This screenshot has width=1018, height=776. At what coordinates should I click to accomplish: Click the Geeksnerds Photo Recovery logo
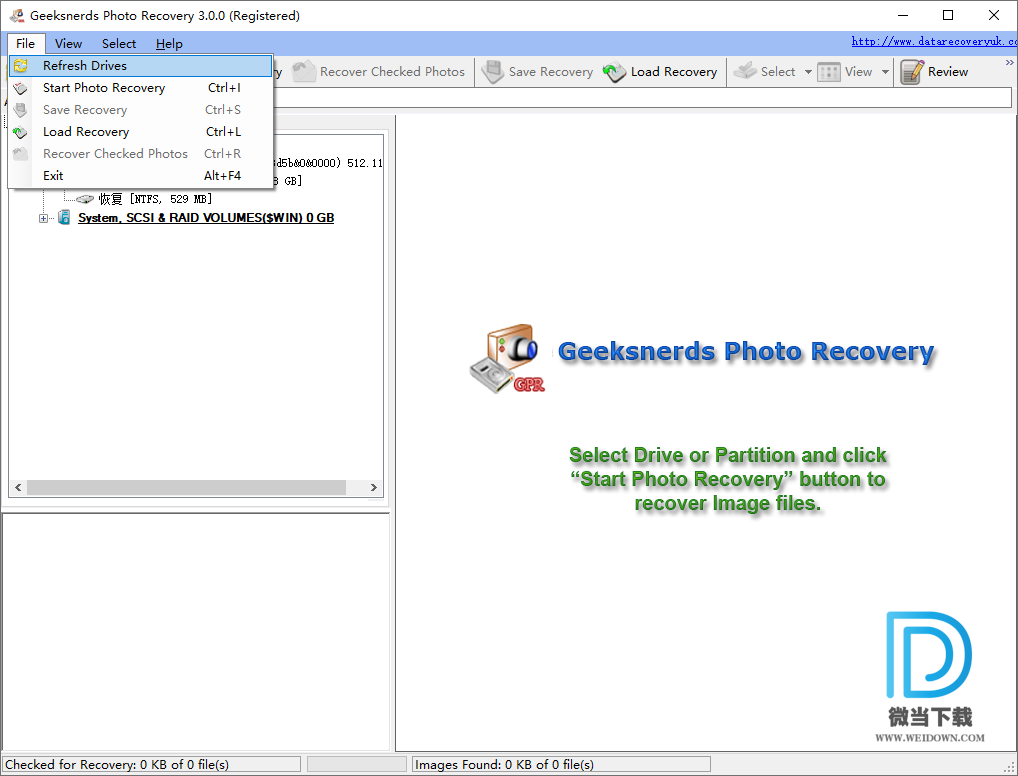point(507,358)
